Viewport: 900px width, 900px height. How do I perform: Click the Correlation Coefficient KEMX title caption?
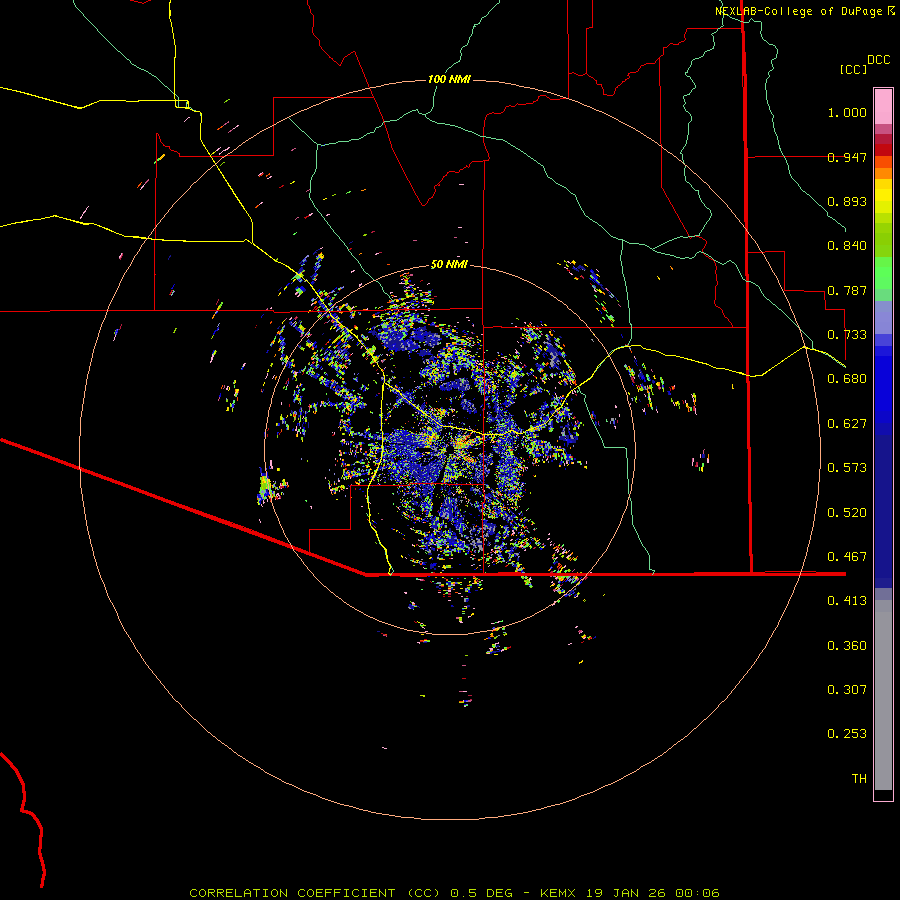(x=454, y=893)
